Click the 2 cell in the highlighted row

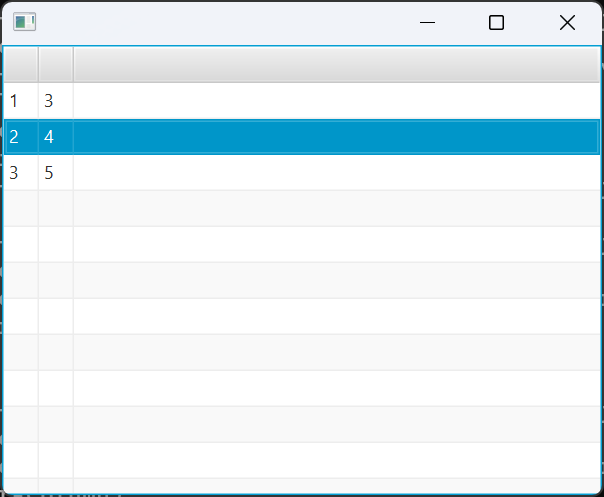pos(14,137)
